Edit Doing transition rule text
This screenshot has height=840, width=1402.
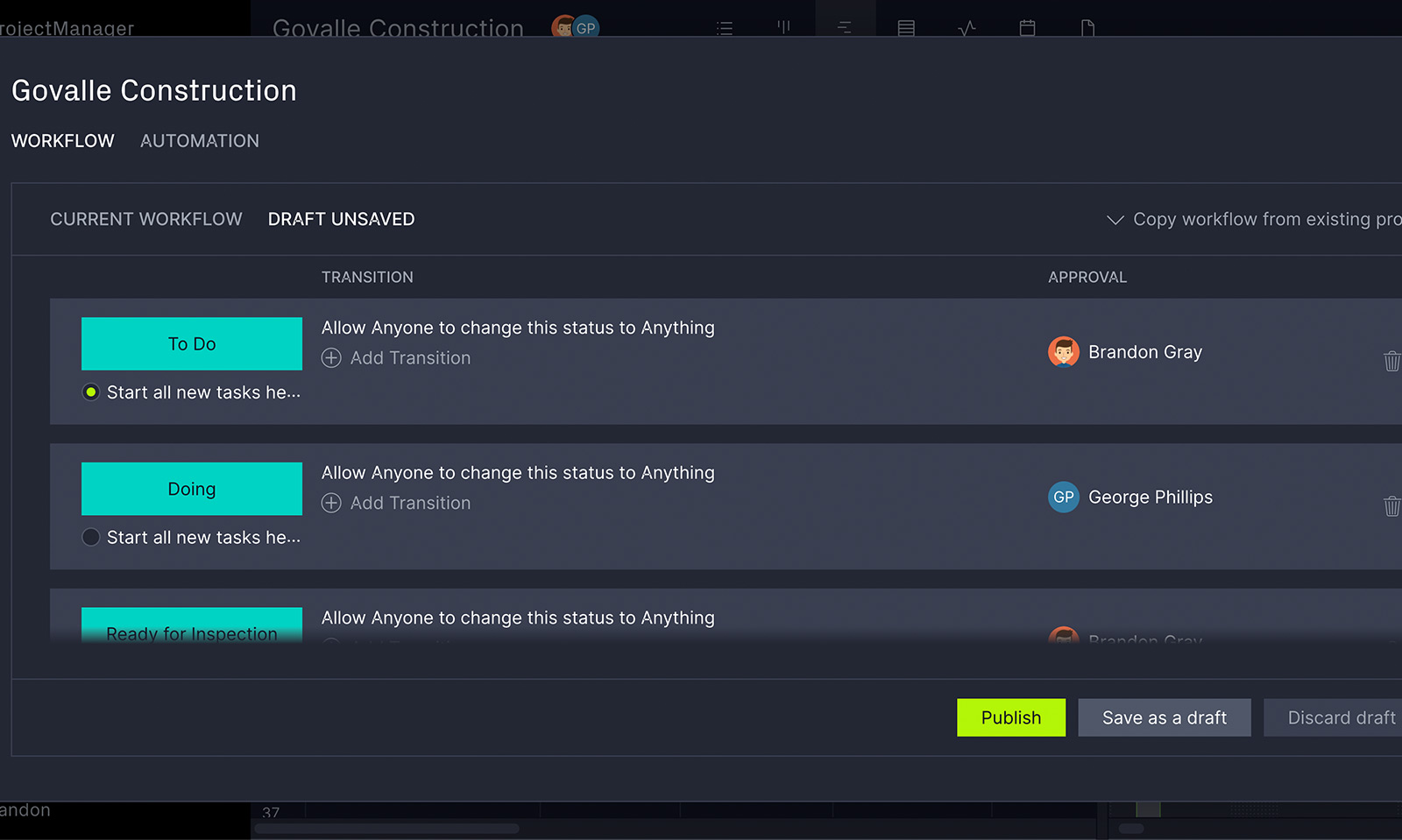[518, 473]
